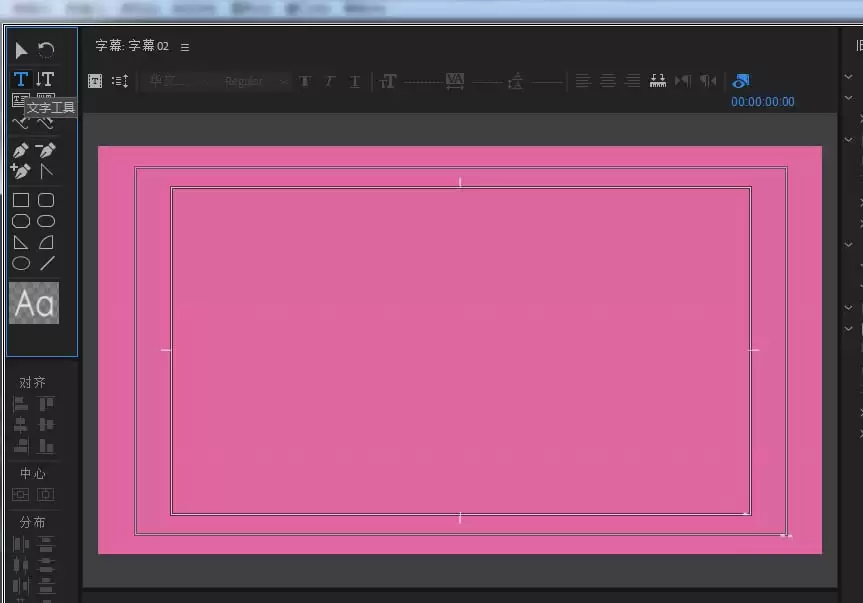Select the Rotation tool
This screenshot has height=603, width=863.
point(46,50)
